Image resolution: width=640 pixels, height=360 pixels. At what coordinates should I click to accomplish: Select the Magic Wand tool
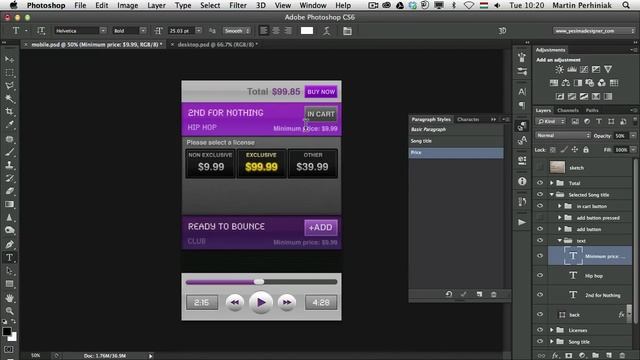9,98
